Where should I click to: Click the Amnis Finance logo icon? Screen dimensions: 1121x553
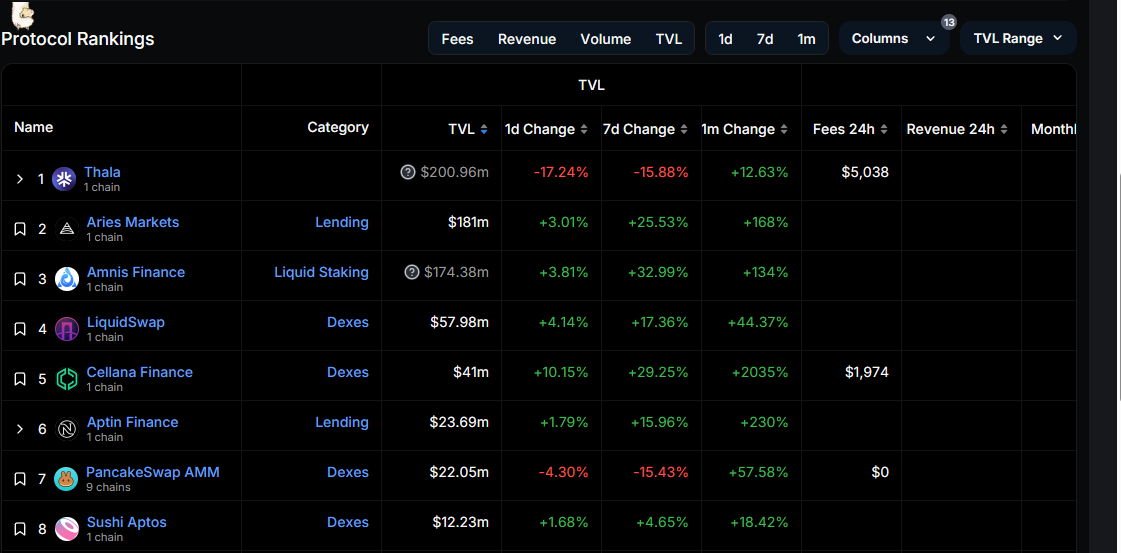click(x=66, y=279)
